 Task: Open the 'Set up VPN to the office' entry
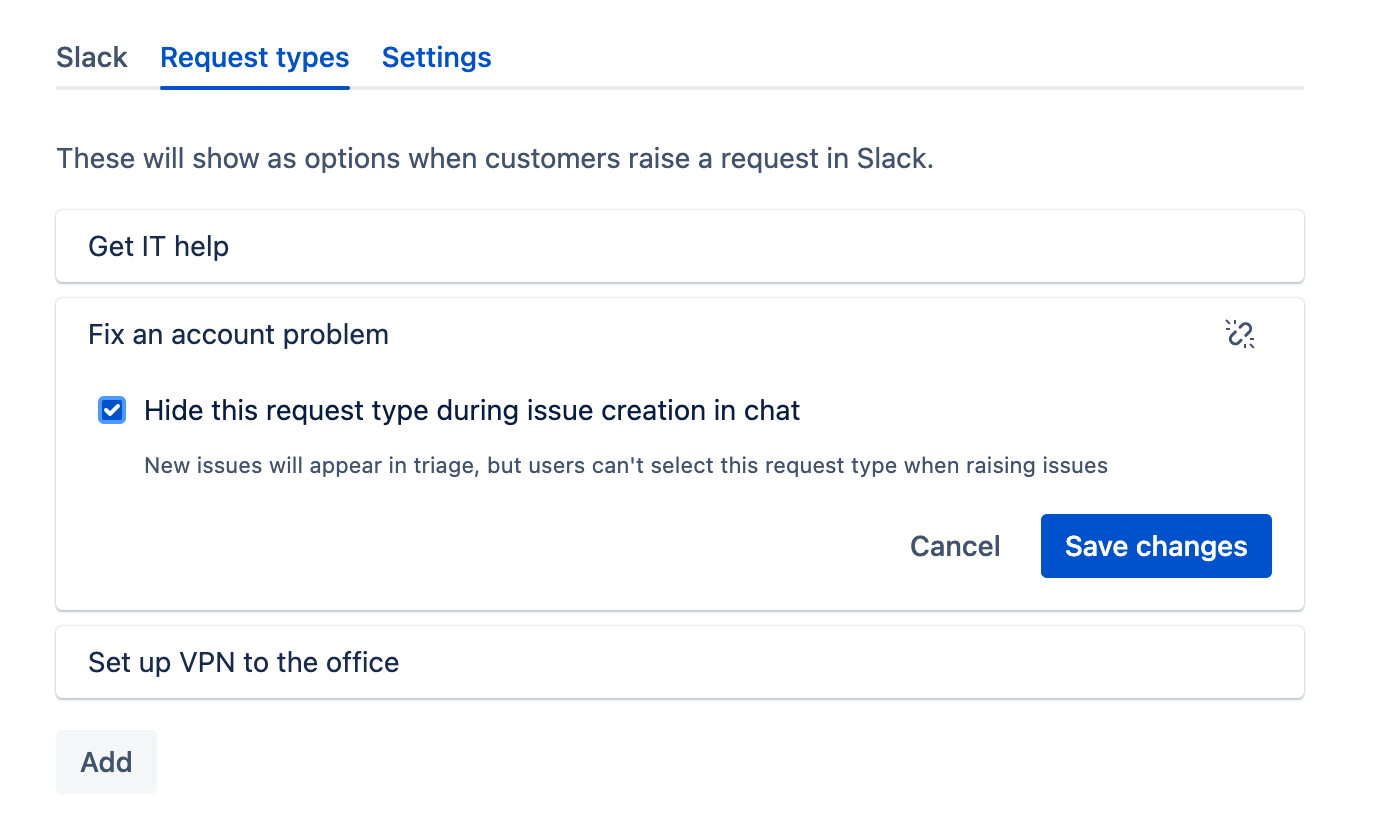(242, 662)
